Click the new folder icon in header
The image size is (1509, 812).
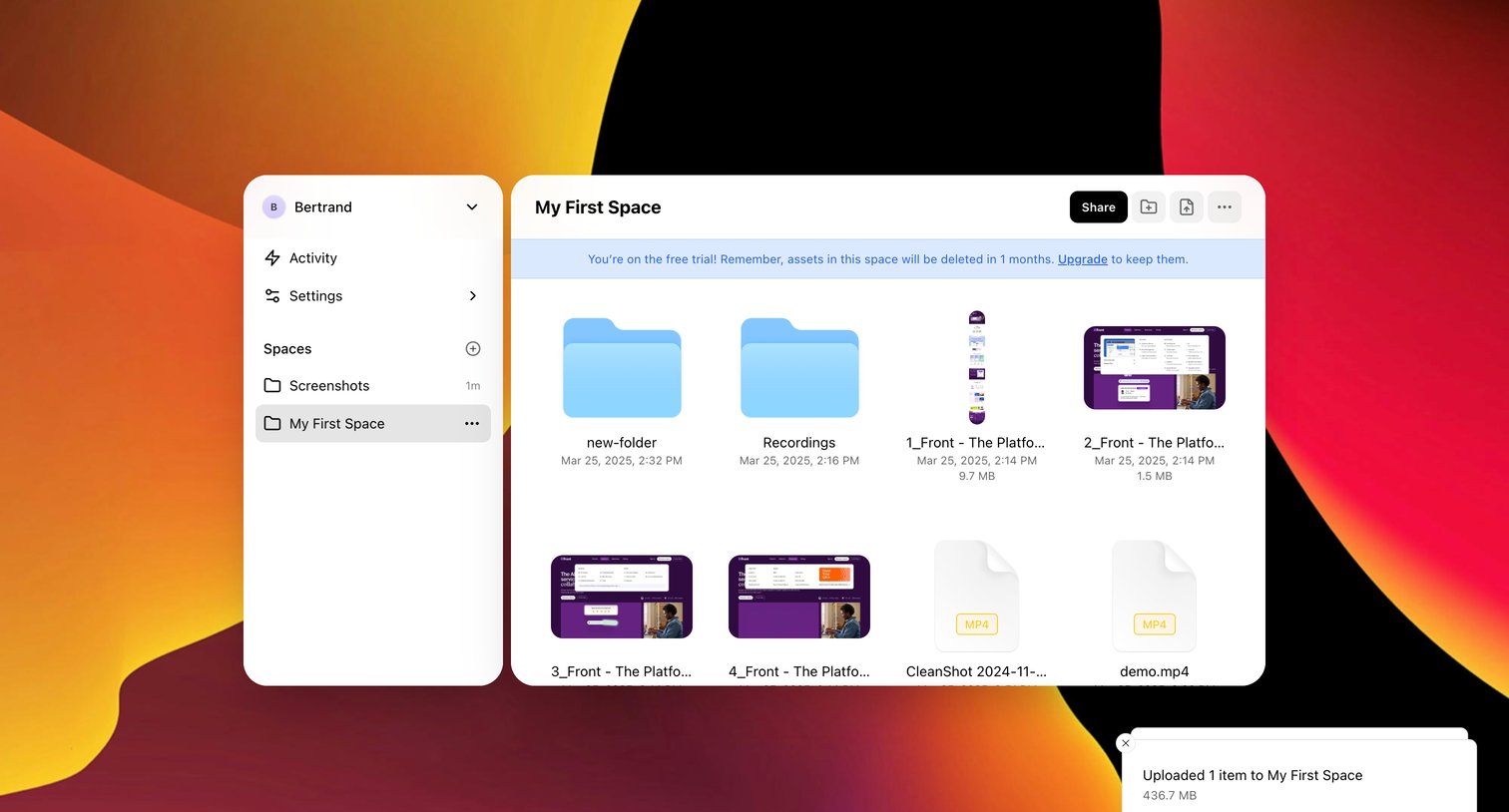pyautogui.click(x=1149, y=207)
